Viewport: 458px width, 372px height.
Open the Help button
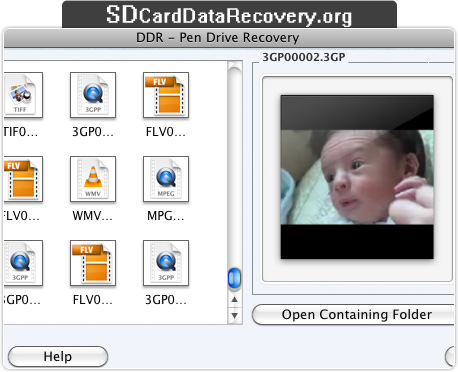[58, 357]
